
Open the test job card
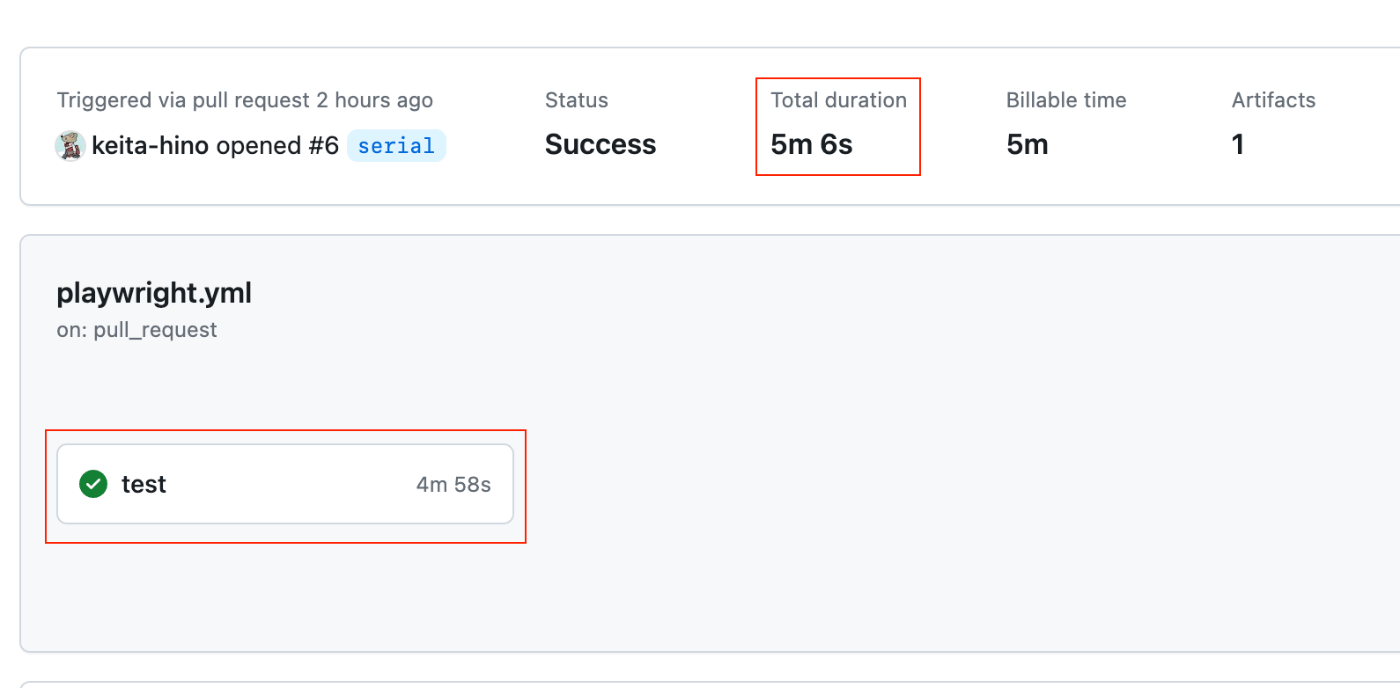[285, 484]
